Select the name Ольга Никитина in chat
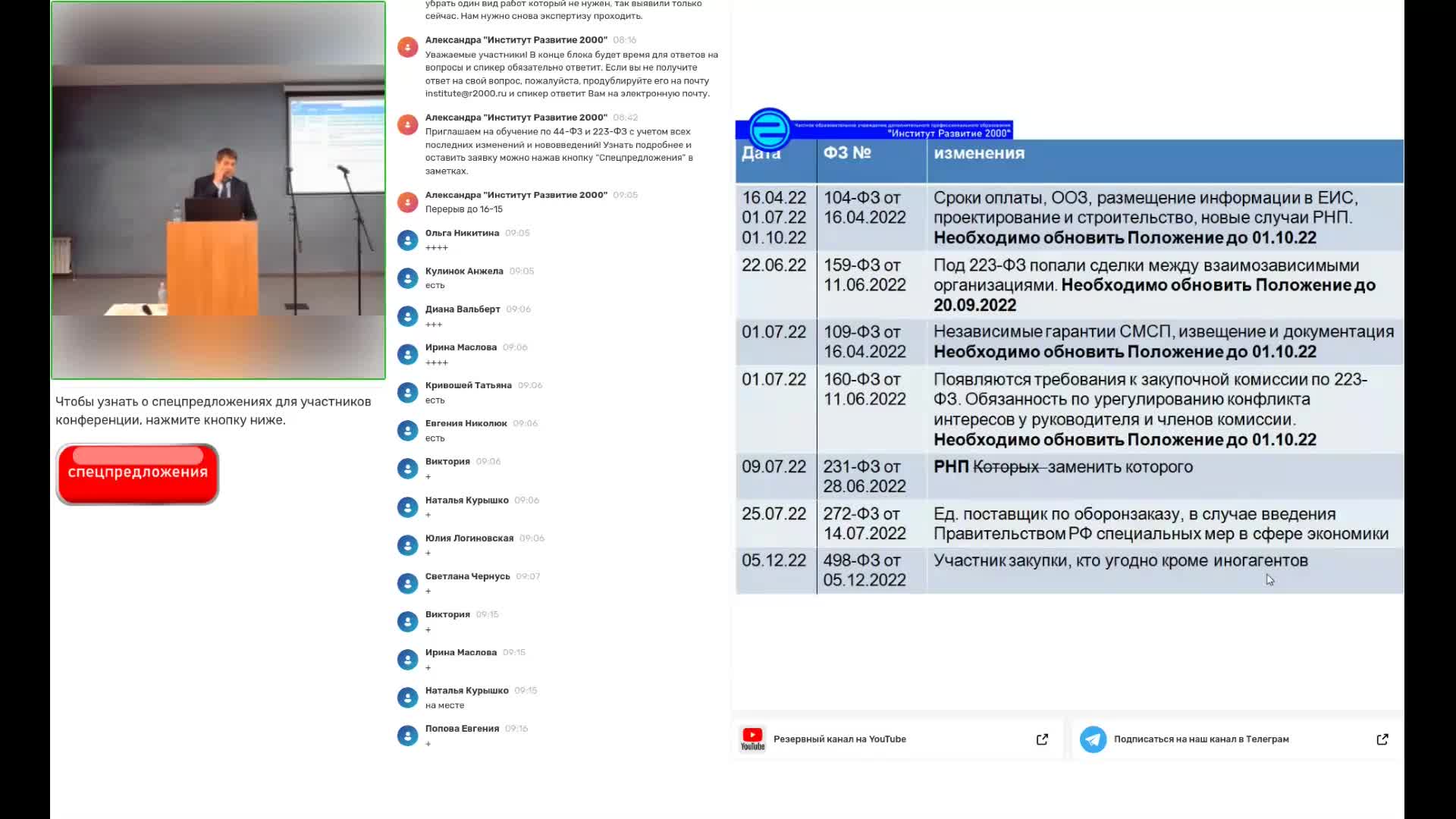Screen dimensions: 1456x819 coord(462,233)
